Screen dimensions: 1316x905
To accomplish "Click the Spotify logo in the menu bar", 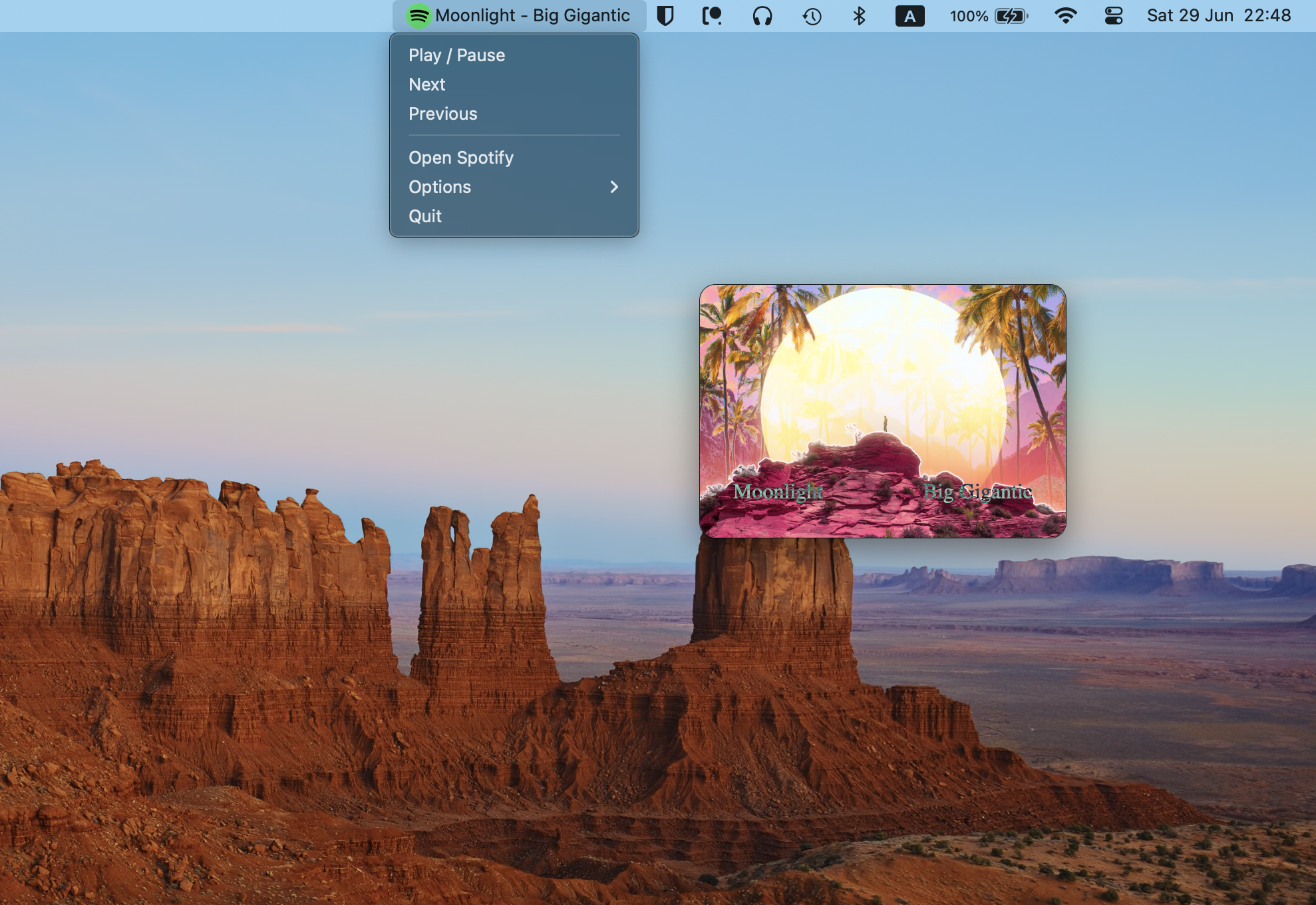I will point(418,16).
